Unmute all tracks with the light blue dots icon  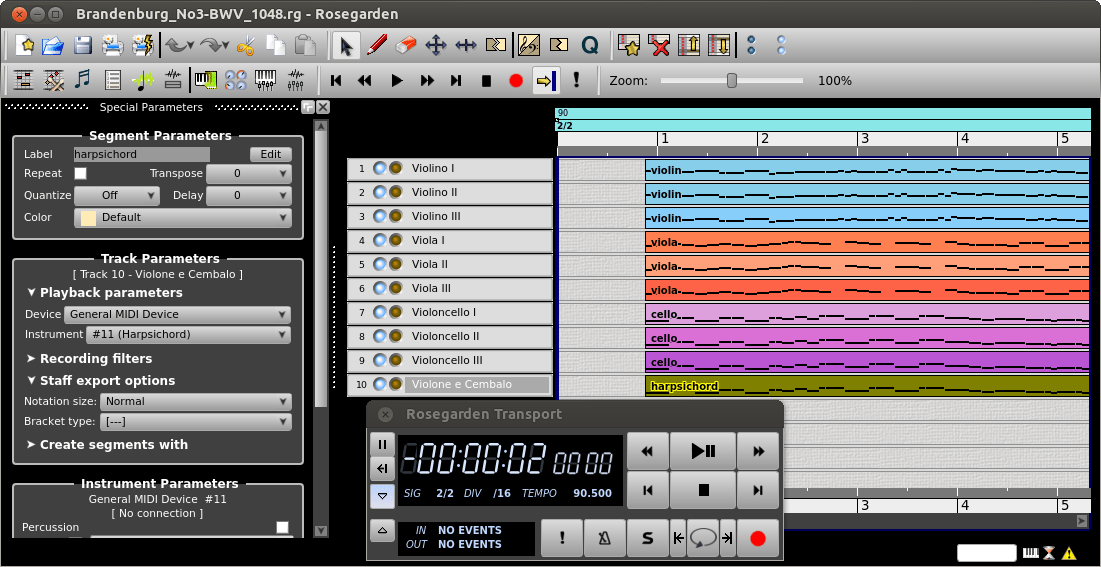point(782,46)
